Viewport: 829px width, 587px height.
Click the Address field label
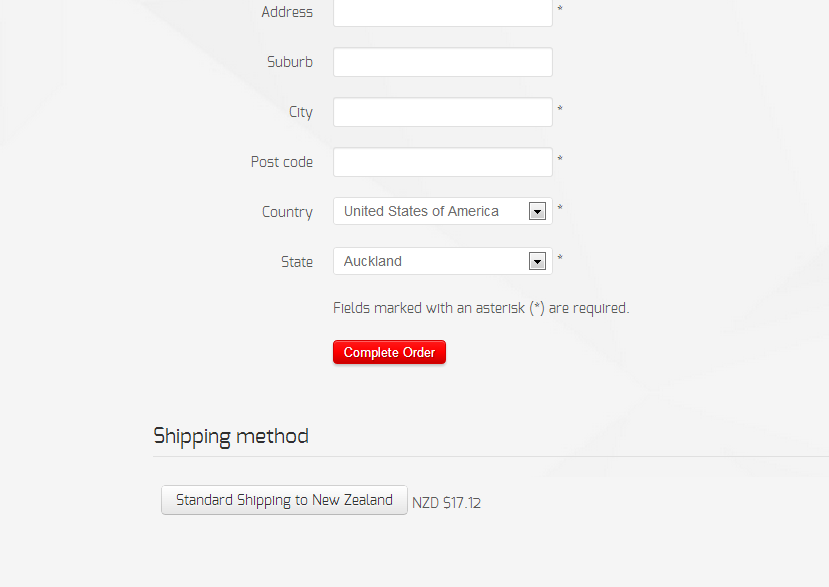[287, 12]
